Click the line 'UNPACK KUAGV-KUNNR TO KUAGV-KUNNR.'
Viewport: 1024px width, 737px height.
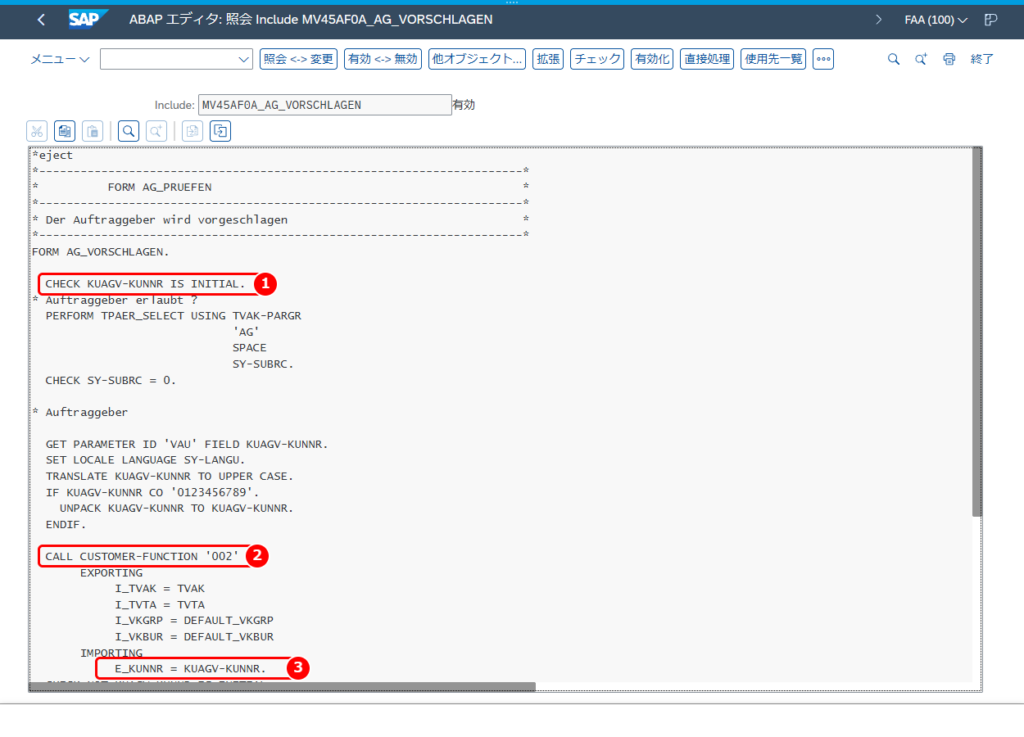(x=176, y=509)
